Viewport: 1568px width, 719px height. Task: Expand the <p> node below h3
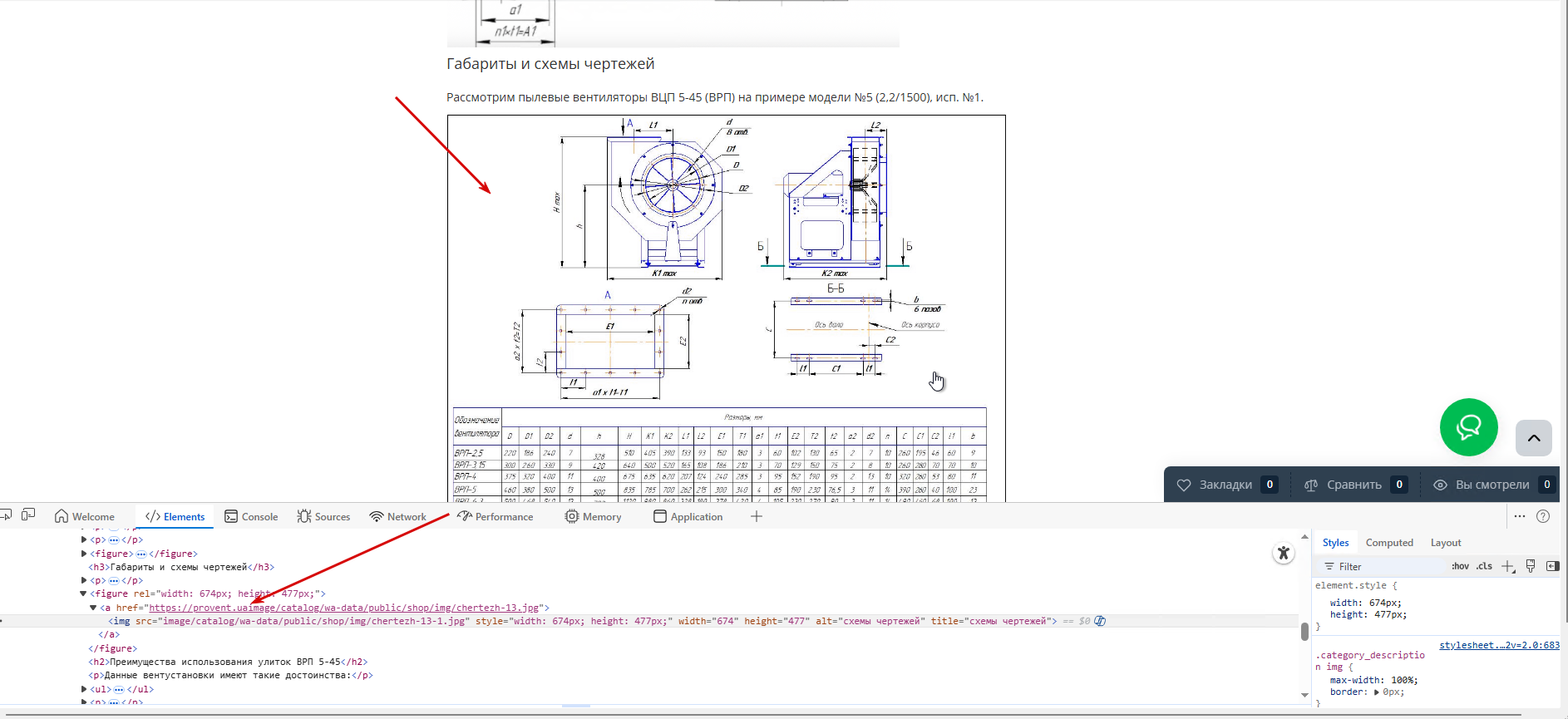pyautogui.click(x=84, y=580)
